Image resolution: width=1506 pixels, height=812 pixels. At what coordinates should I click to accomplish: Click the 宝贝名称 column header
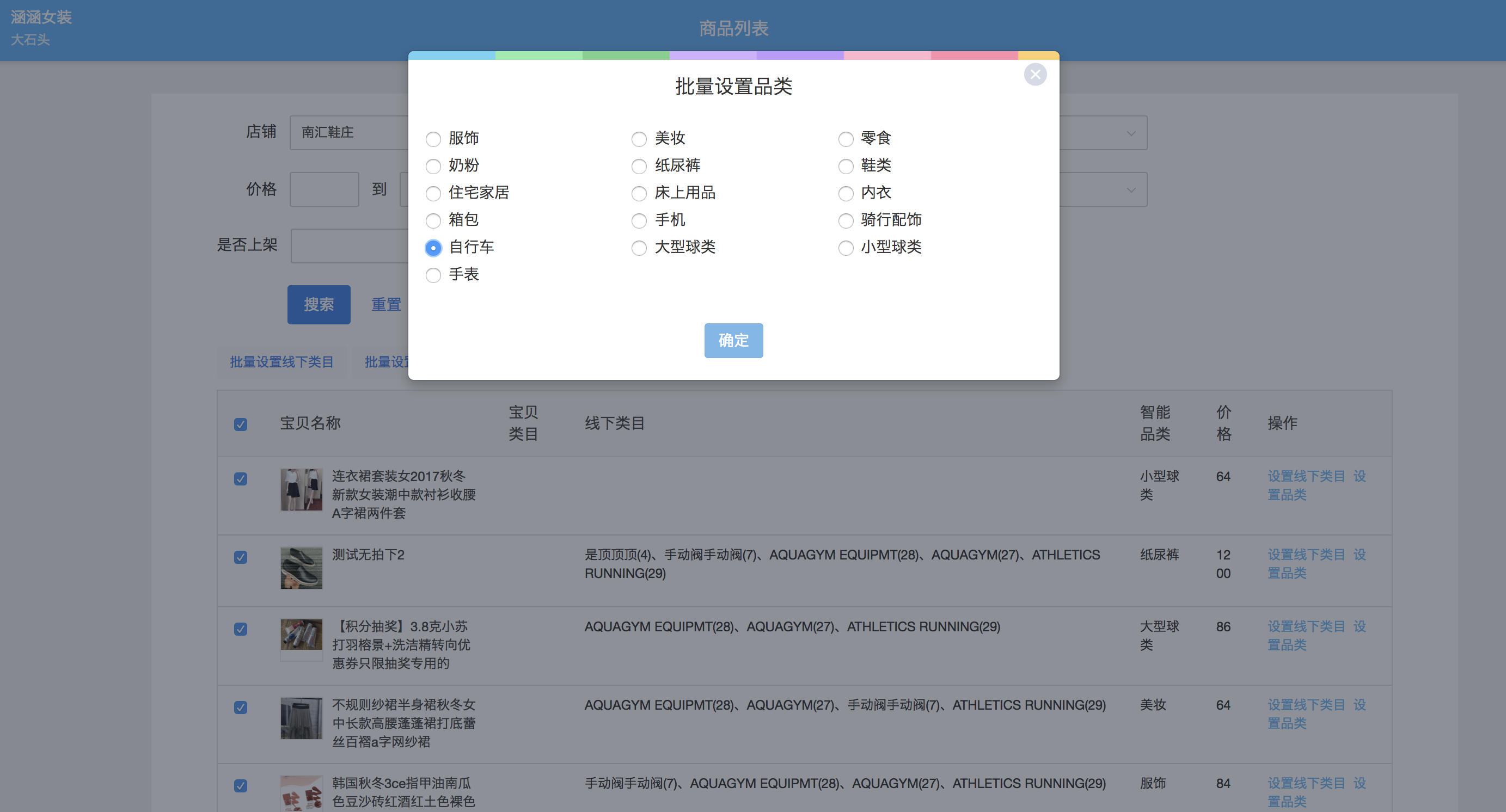tap(310, 423)
